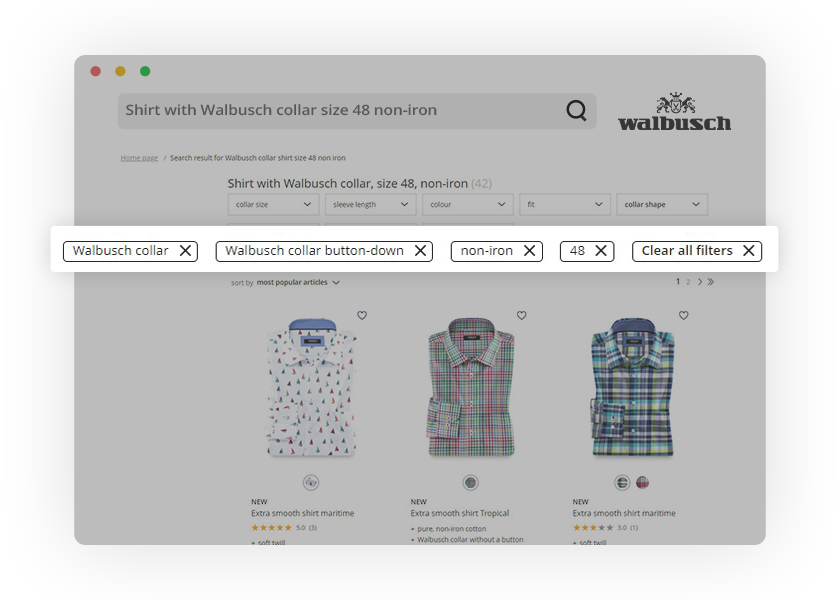Click the search magnifier icon
This screenshot has height=600, width=840.
[576, 111]
